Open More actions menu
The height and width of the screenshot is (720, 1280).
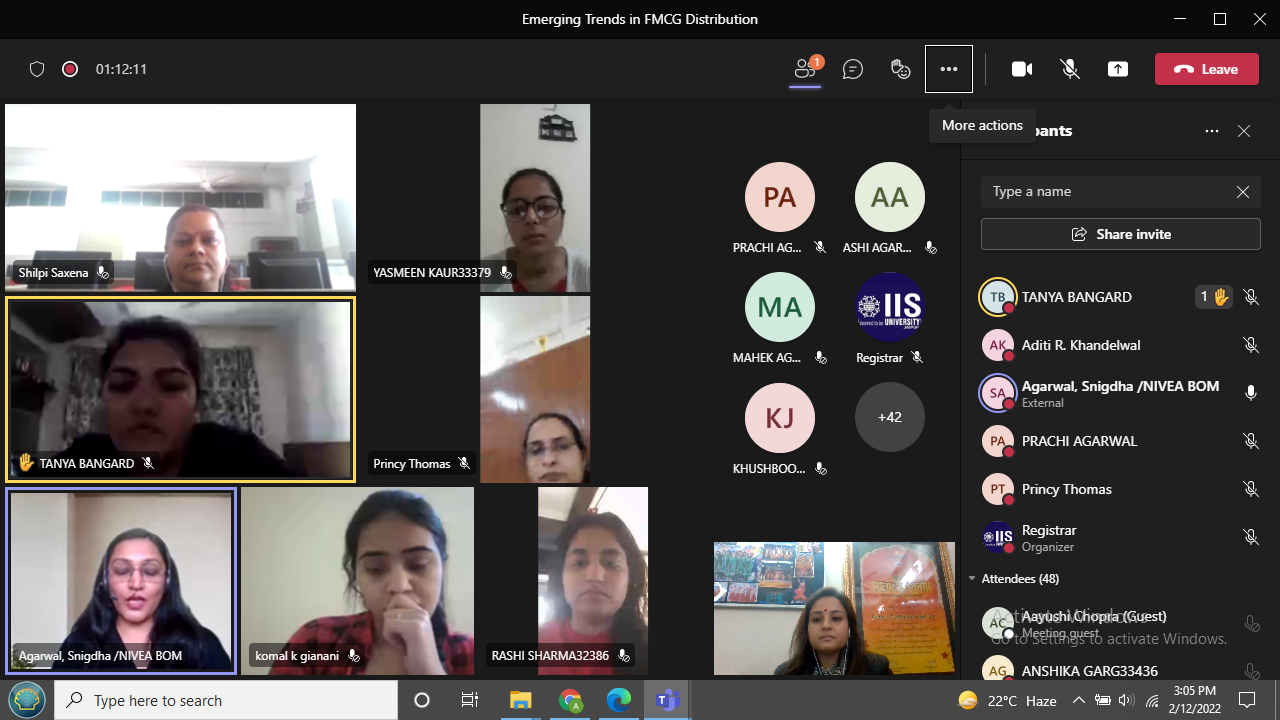[949, 69]
